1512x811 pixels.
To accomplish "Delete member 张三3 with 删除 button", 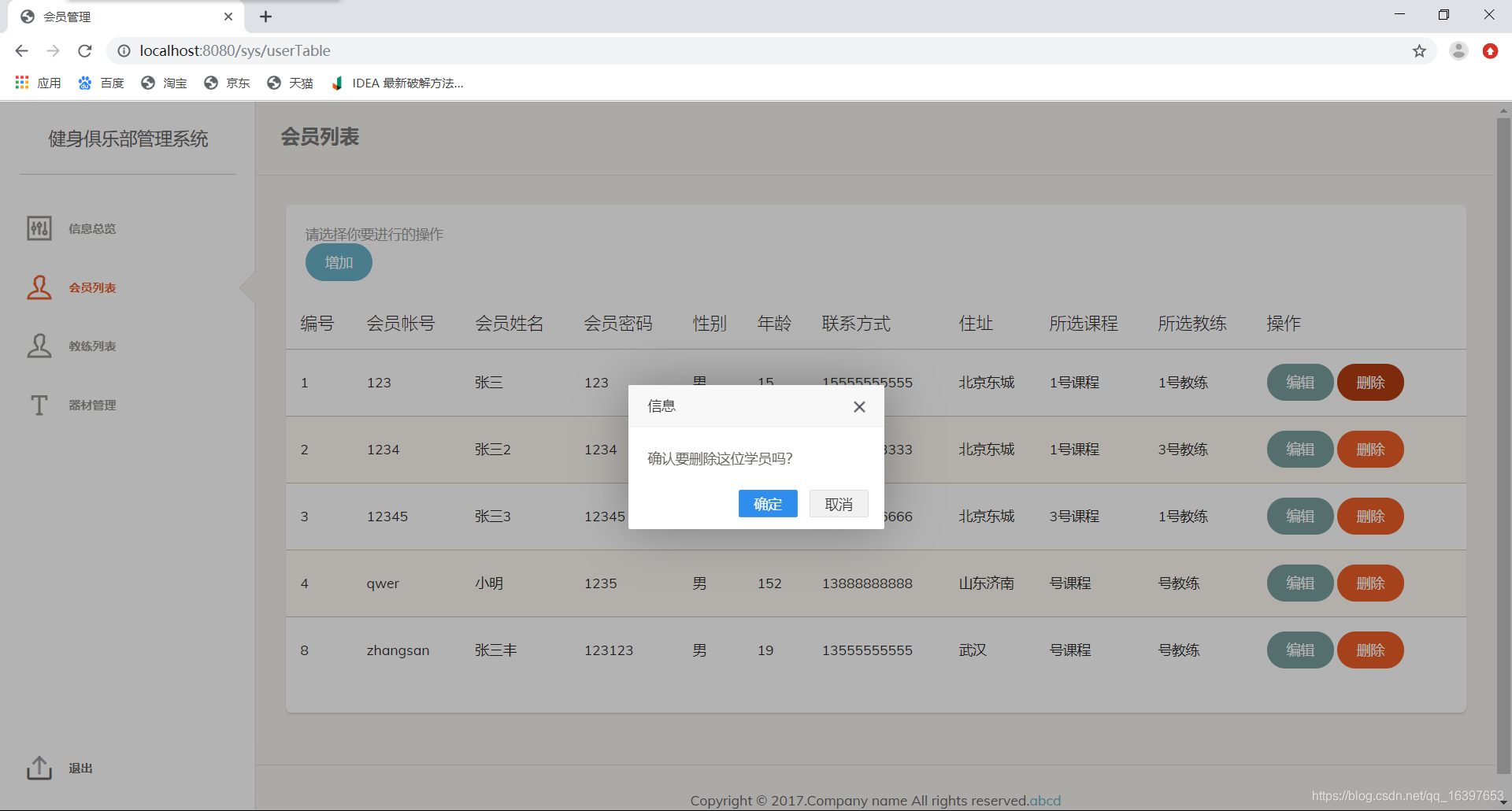I will [1370, 516].
